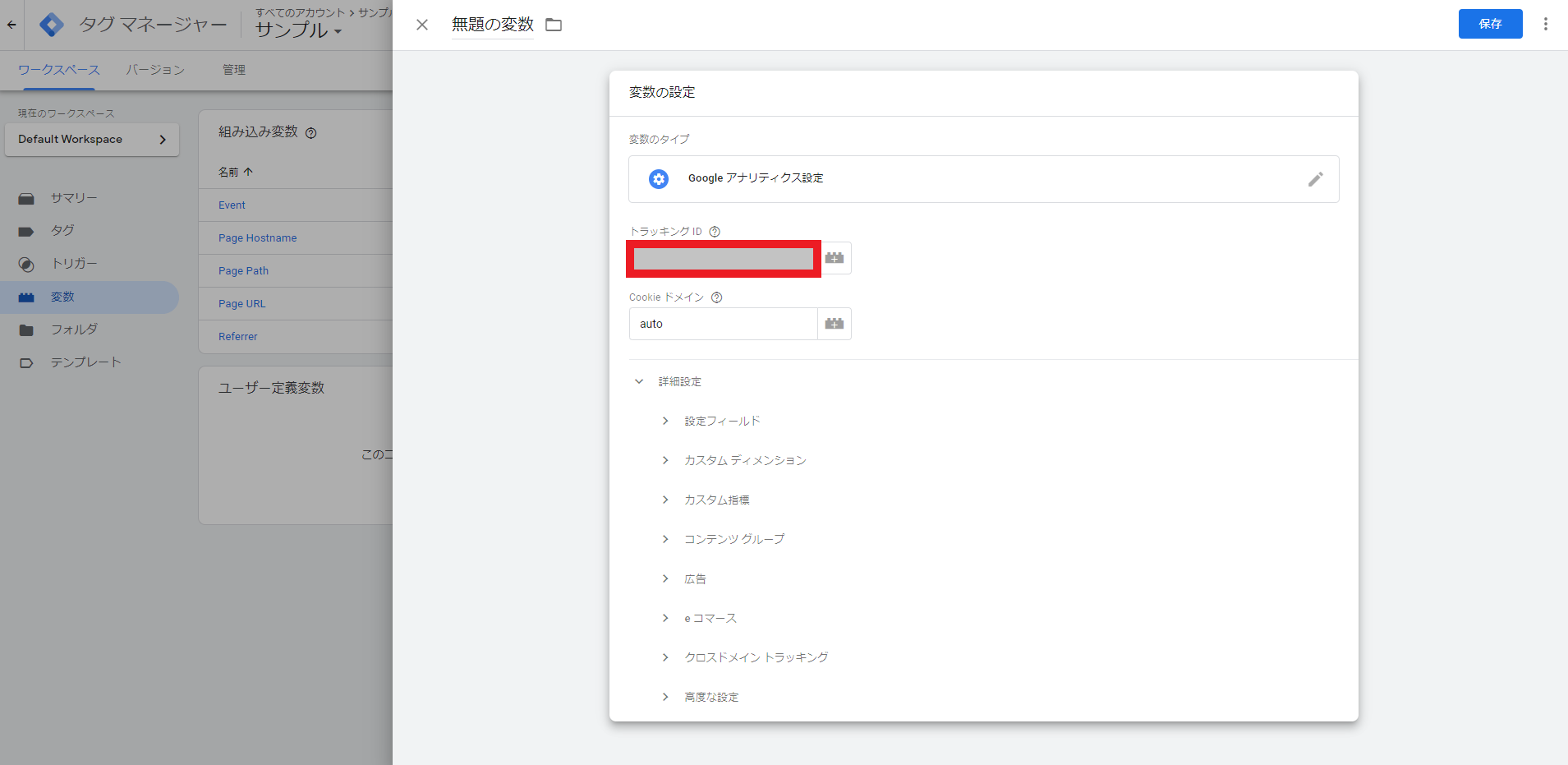Click the folder icon beside 無題の変数
The width and height of the screenshot is (1568, 765).
point(554,25)
